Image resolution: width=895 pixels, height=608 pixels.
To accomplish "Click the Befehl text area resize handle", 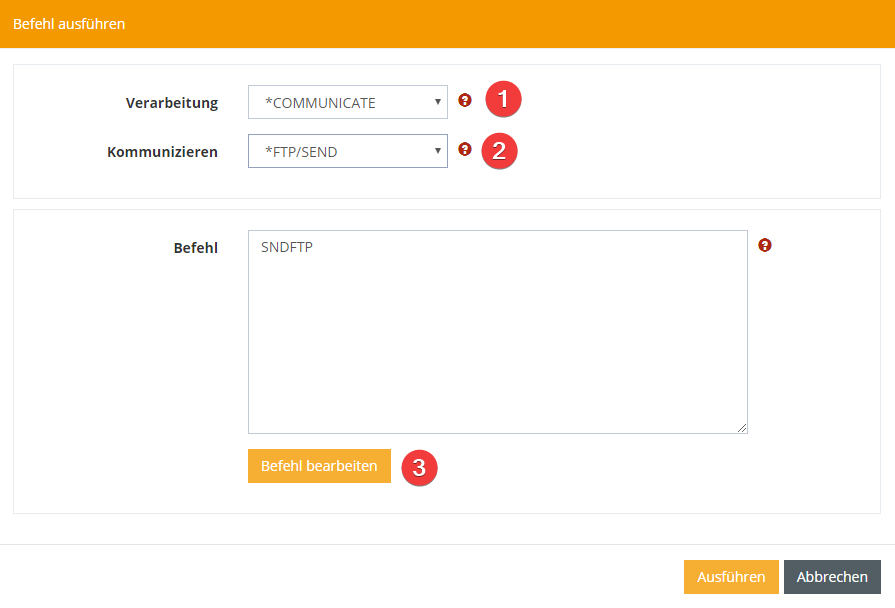I will tap(742, 428).
